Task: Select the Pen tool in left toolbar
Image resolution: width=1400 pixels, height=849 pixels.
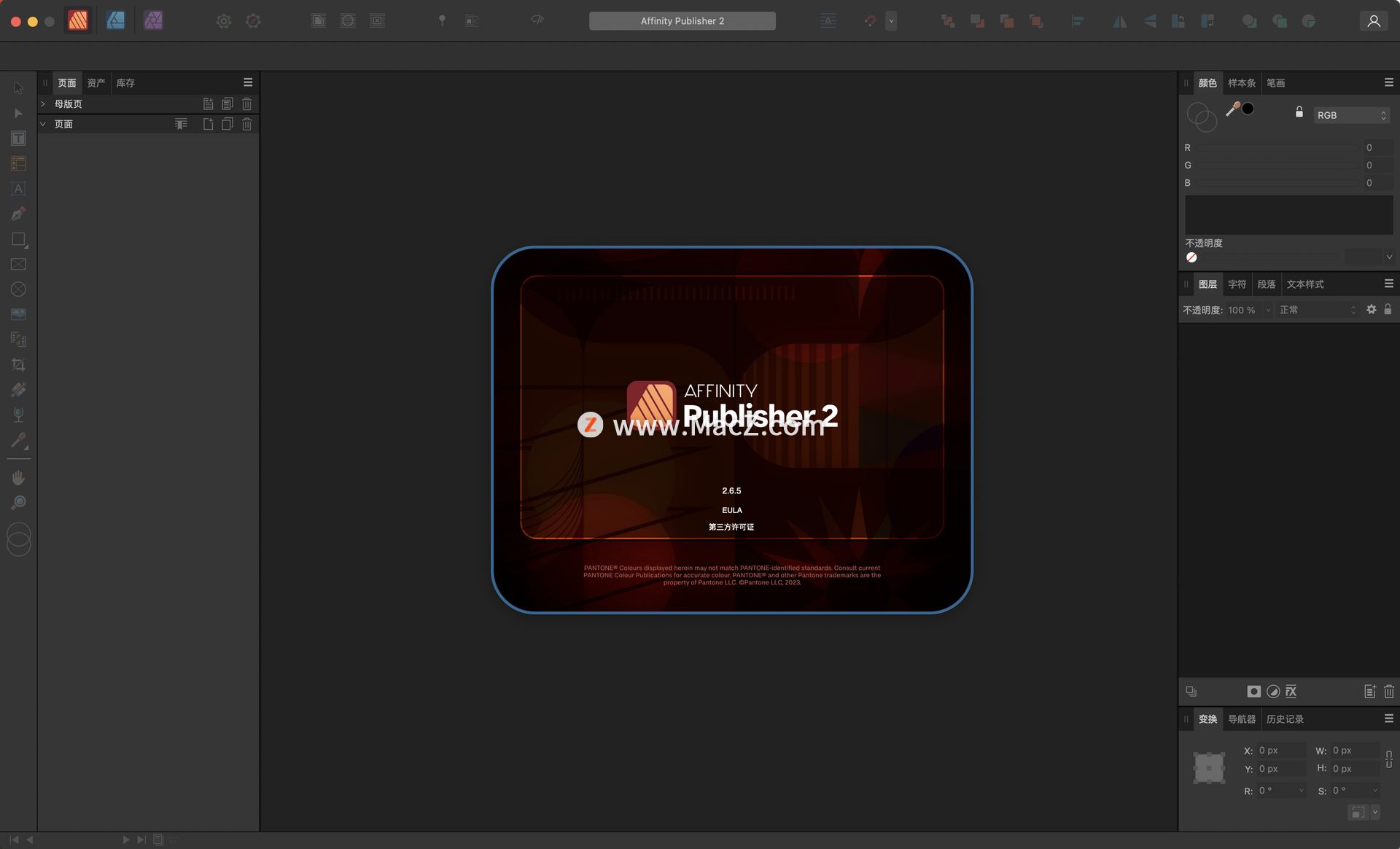Action: (x=18, y=214)
